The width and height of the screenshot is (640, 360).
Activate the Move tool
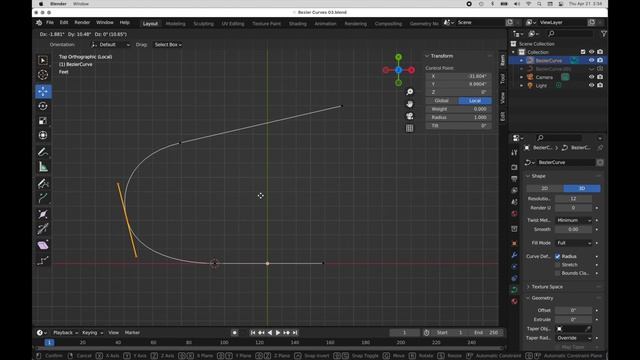(43, 91)
